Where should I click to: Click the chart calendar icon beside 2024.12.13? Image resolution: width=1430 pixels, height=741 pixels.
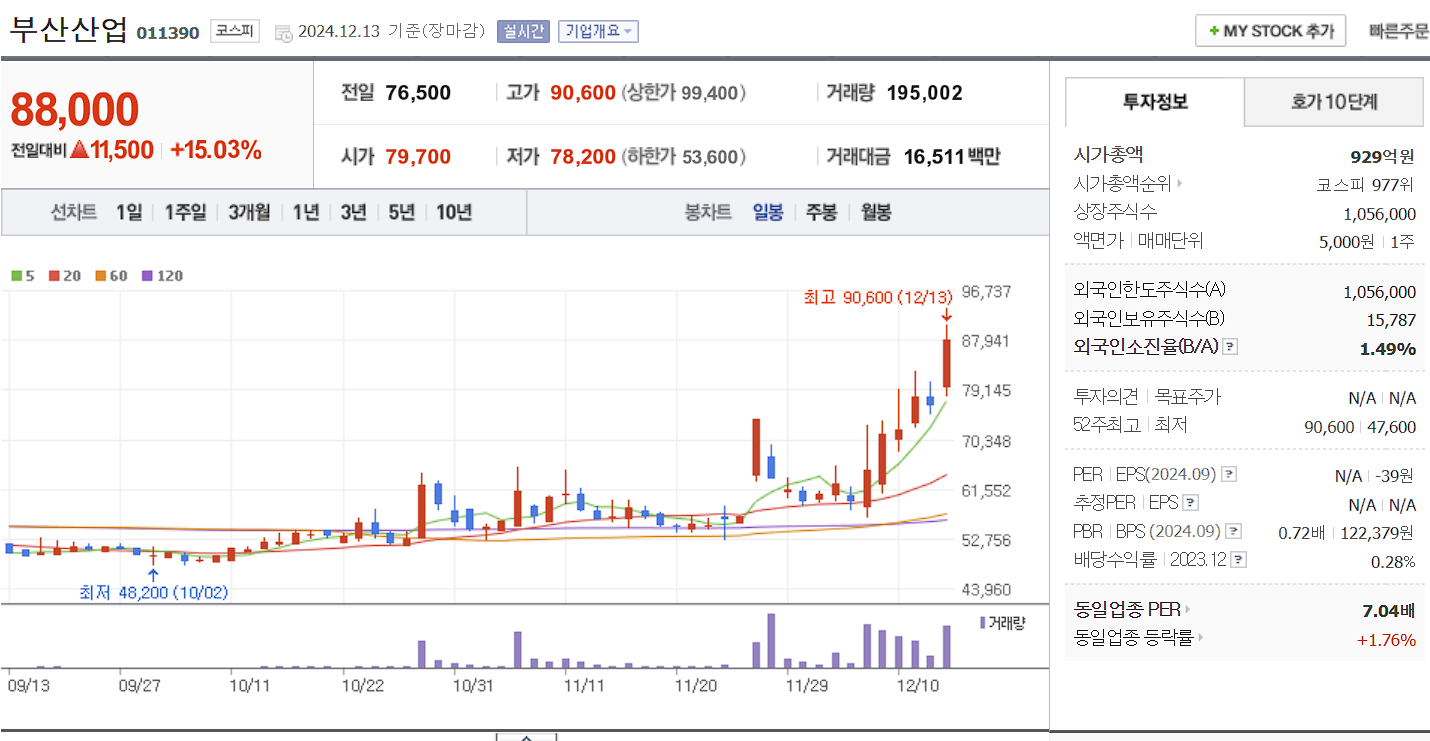click(x=282, y=32)
